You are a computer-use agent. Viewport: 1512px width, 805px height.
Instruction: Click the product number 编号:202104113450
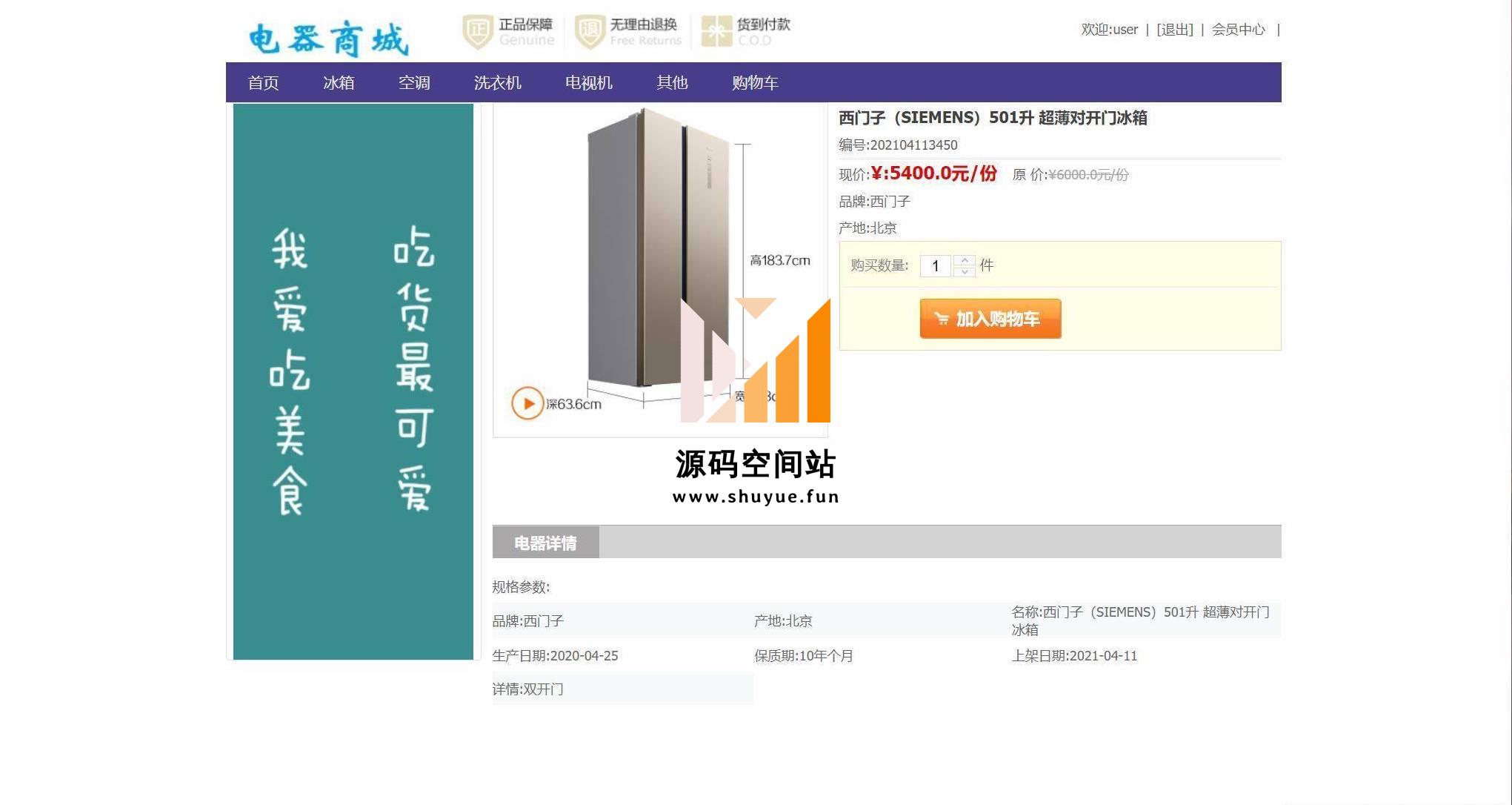pyautogui.click(x=898, y=145)
